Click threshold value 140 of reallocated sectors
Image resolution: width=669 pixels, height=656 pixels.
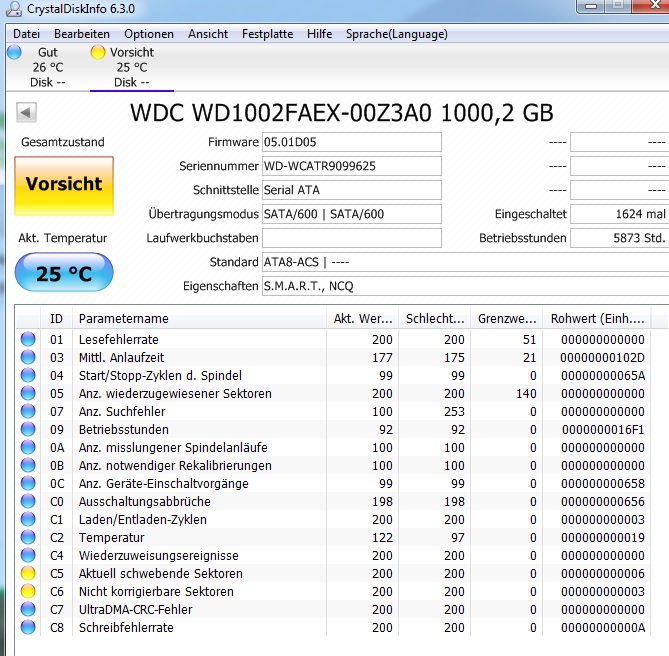(x=526, y=394)
